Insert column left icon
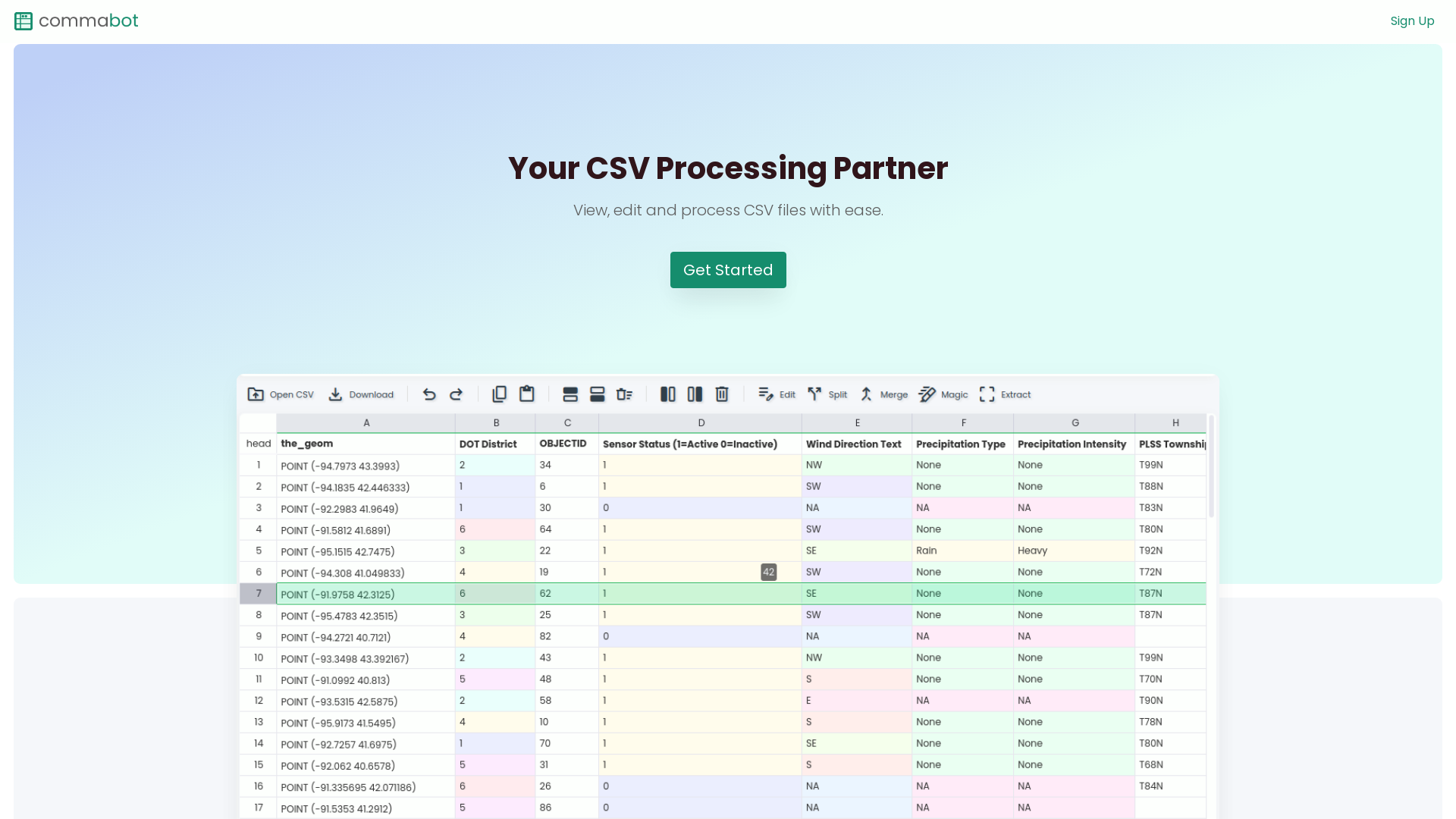This screenshot has height=819, width=1456. tap(668, 394)
